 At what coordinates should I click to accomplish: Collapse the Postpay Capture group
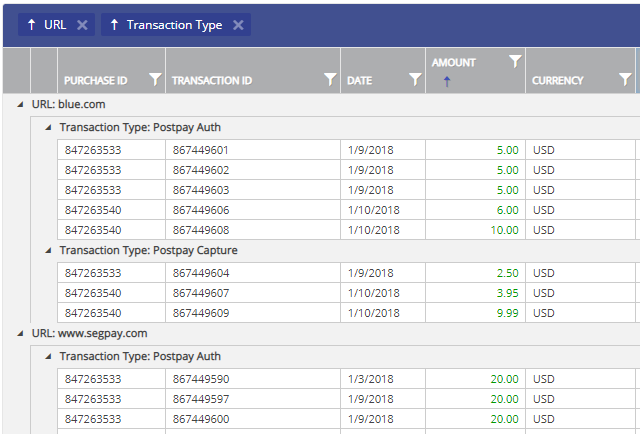click(48, 250)
